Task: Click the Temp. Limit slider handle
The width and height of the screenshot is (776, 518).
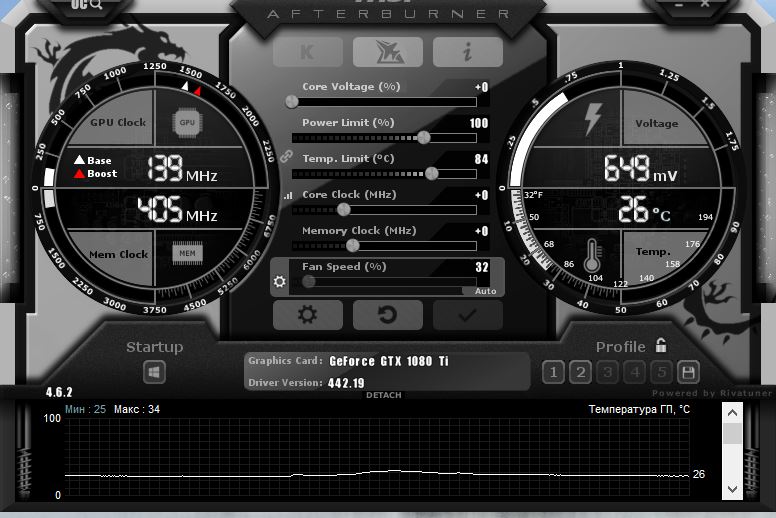Action: pos(432,173)
